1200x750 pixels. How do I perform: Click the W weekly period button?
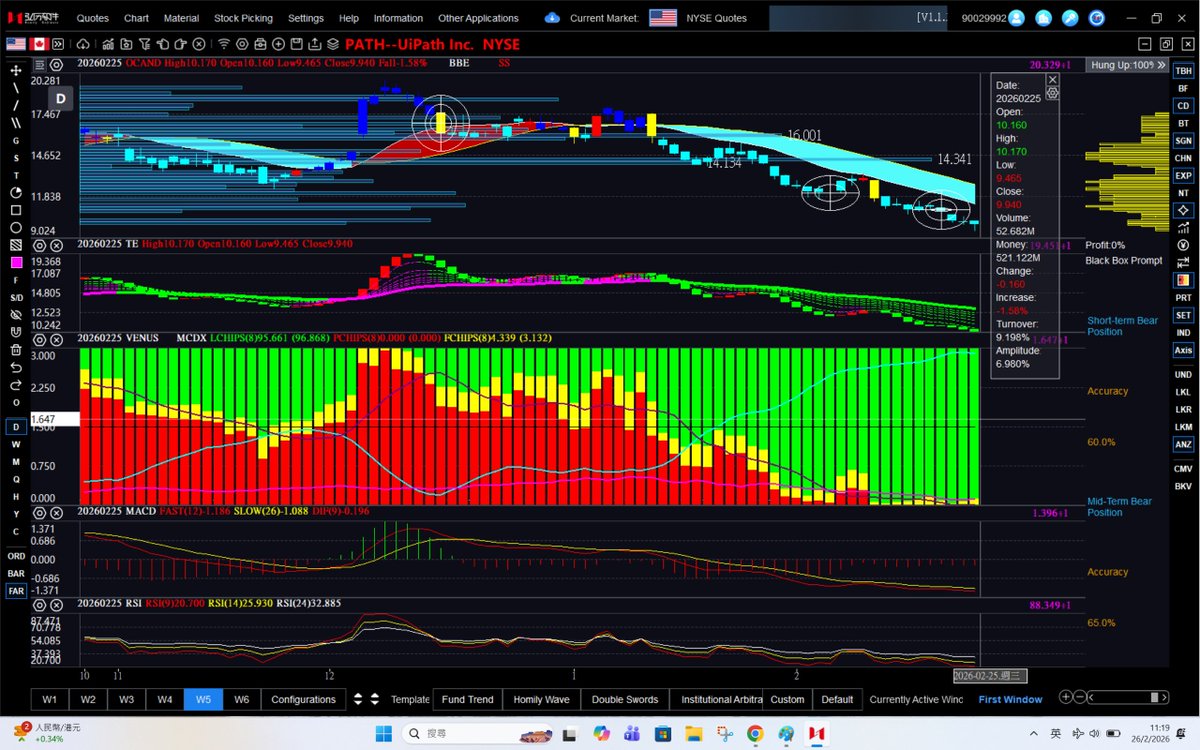click(16, 444)
